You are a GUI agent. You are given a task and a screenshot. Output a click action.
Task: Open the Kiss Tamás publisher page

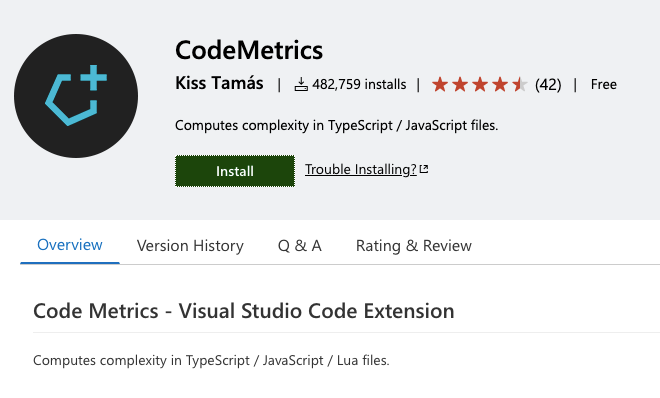[x=219, y=83]
